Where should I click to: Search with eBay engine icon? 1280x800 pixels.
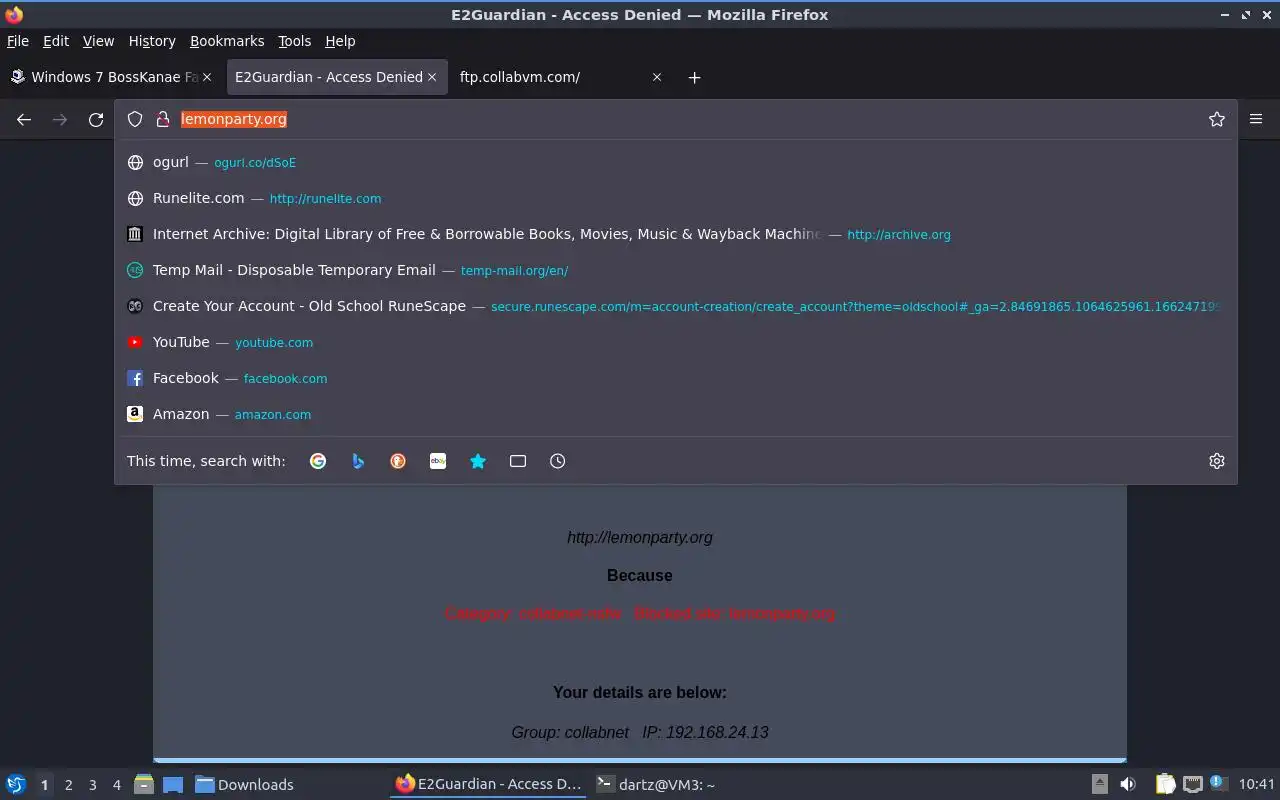438,461
